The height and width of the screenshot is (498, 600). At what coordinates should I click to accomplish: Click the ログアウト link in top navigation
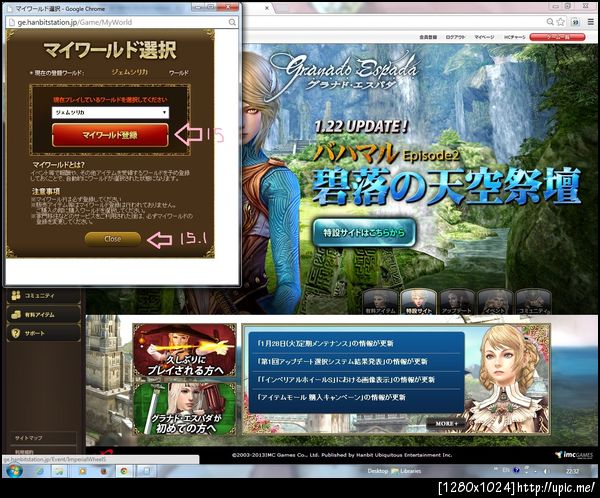coord(455,37)
